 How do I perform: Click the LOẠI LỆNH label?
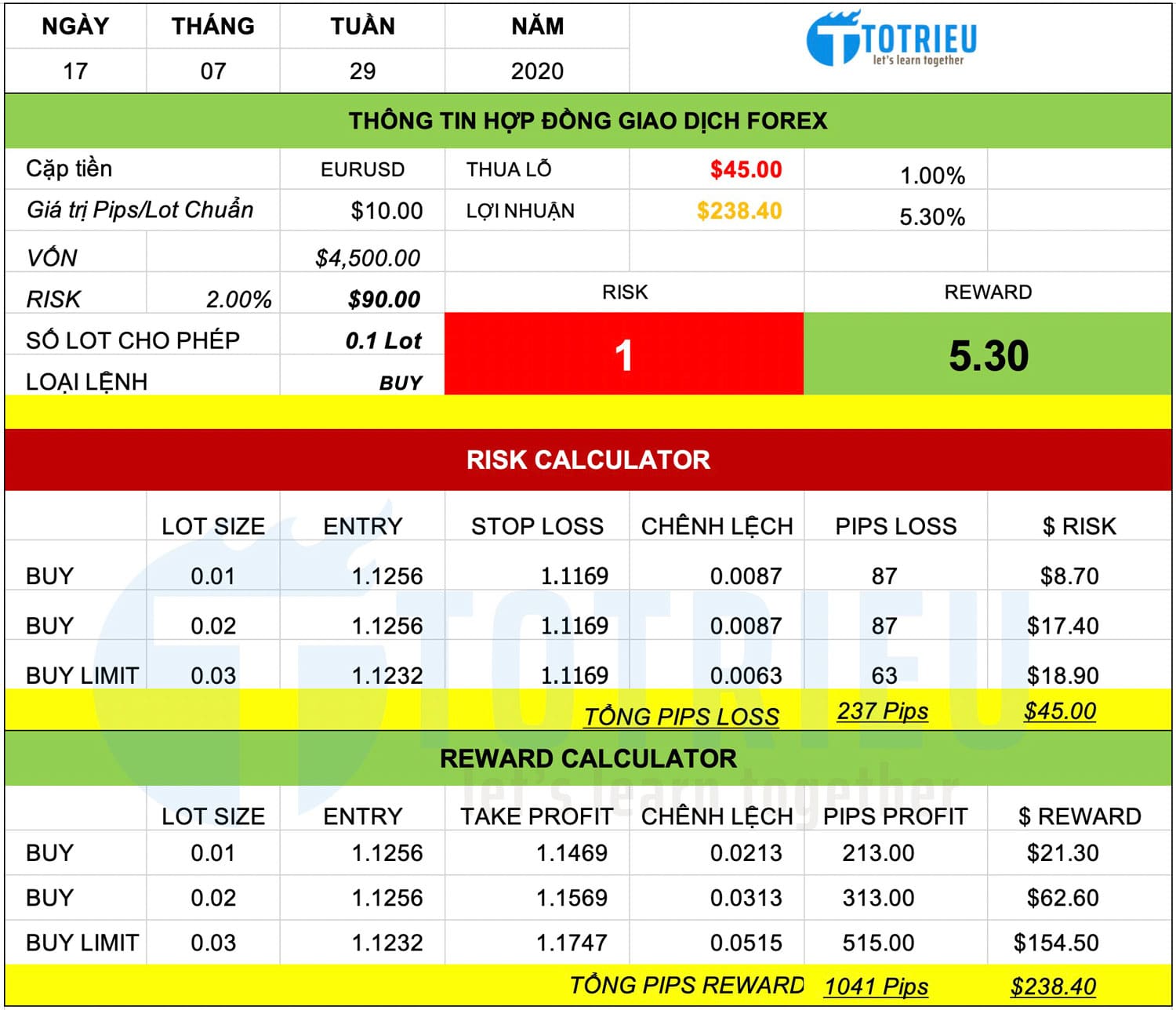coord(86,382)
